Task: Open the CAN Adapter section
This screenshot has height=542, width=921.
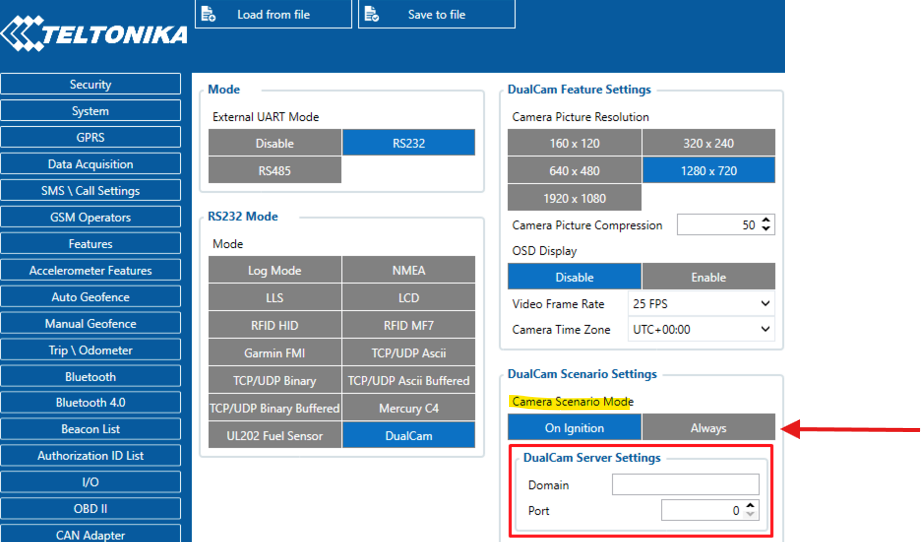Action: 90,533
